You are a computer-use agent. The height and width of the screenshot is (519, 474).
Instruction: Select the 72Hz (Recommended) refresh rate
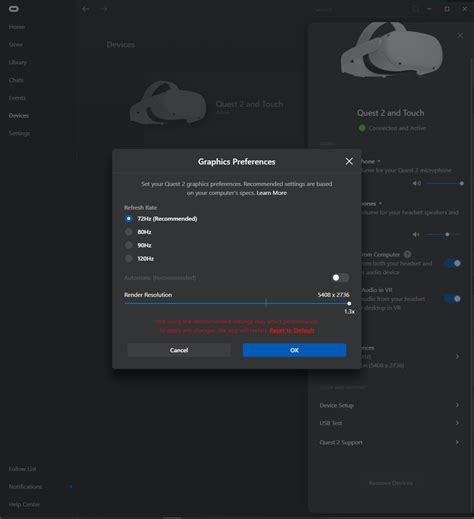[x=128, y=219]
